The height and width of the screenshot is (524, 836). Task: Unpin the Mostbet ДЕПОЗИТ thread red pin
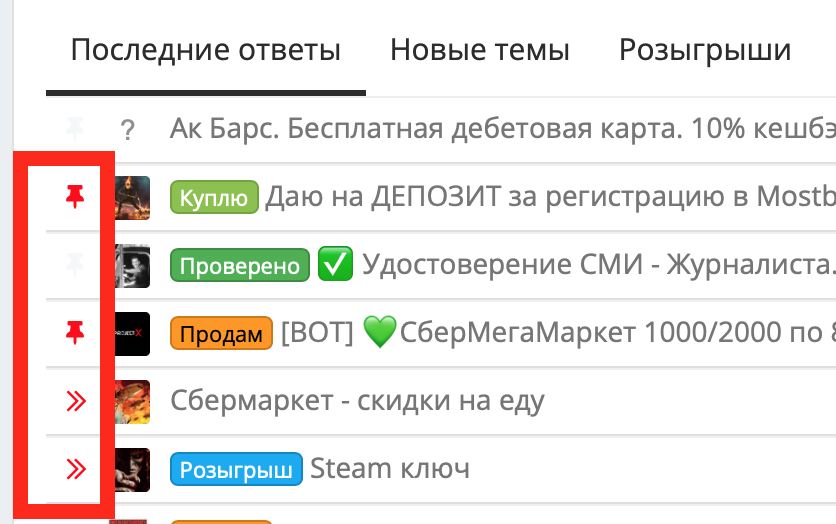[x=75, y=197]
